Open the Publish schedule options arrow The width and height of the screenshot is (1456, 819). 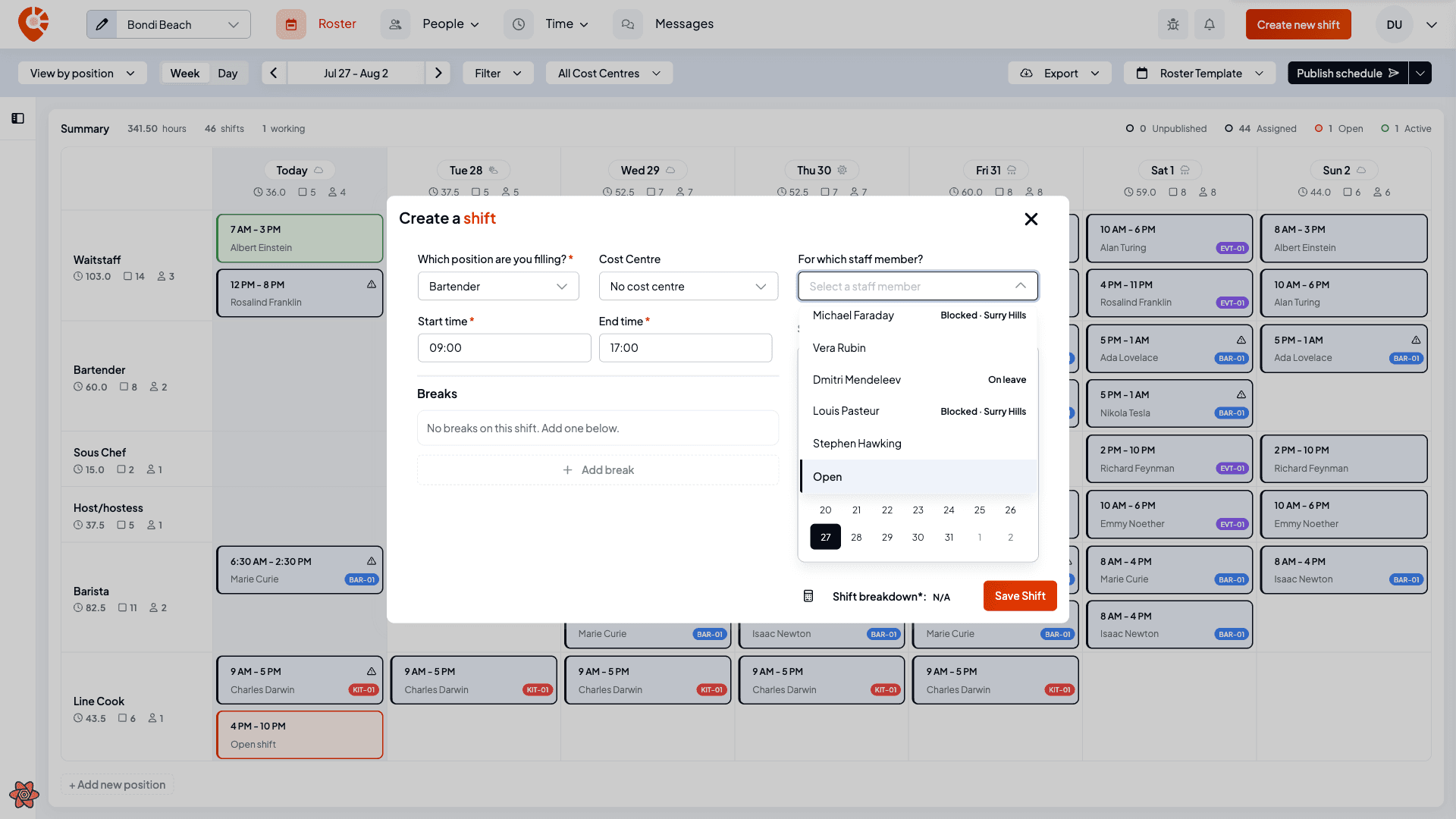pyautogui.click(x=1420, y=73)
